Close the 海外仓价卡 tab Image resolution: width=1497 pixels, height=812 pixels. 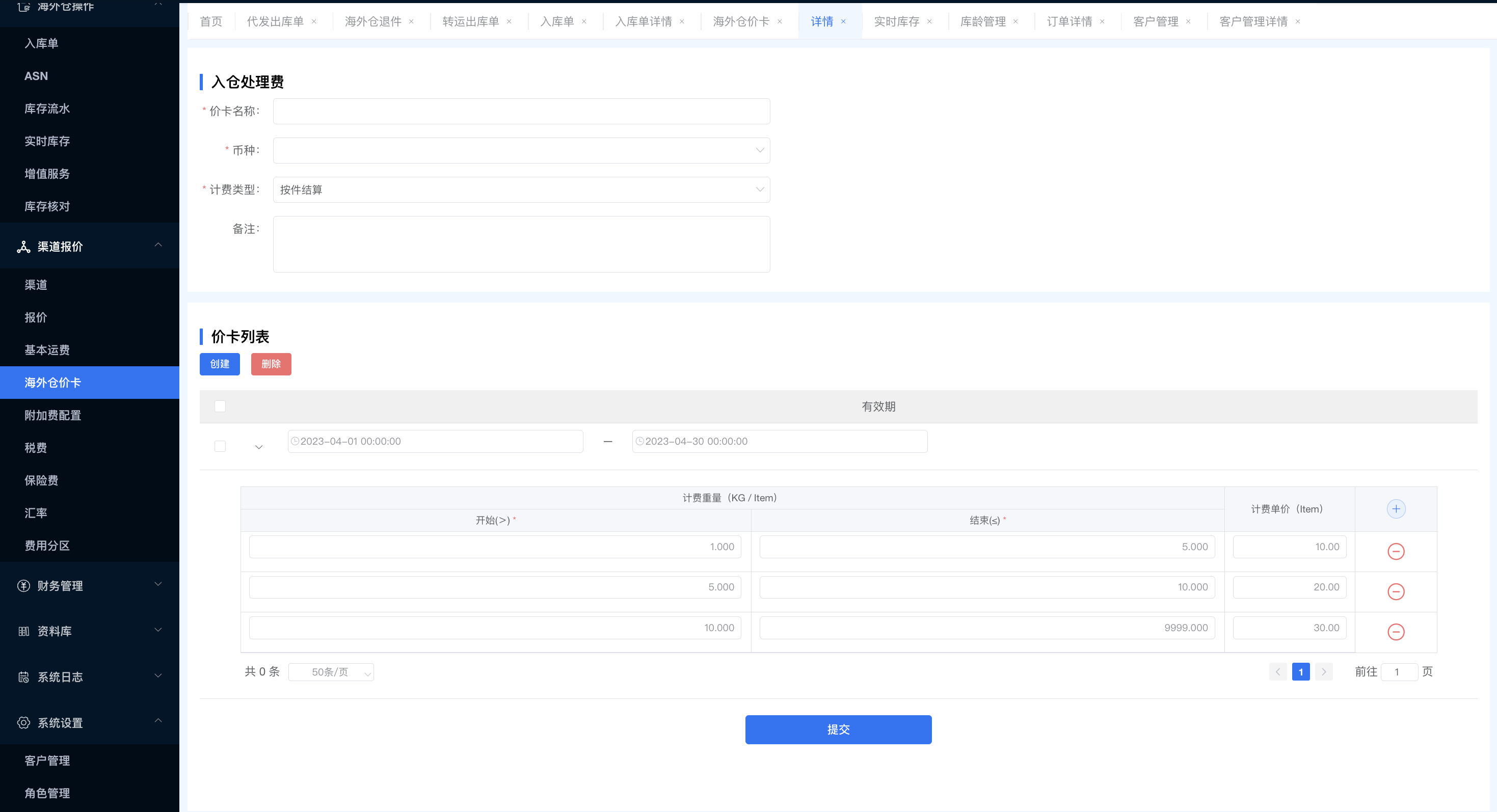click(x=779, y=21)
